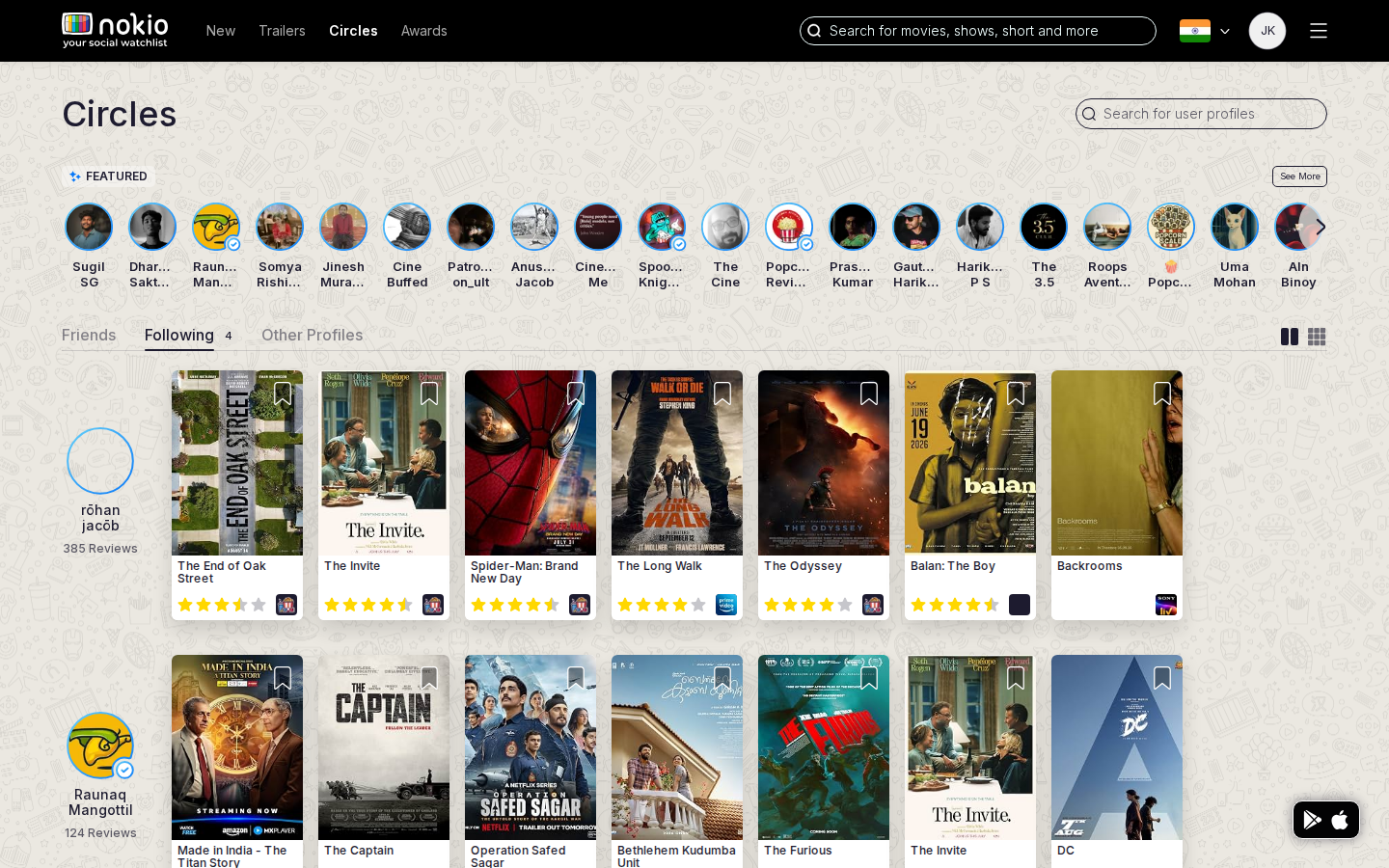1389x868 pixels.
Task: Open the nokio home logo
Action: tap(115, 30)
